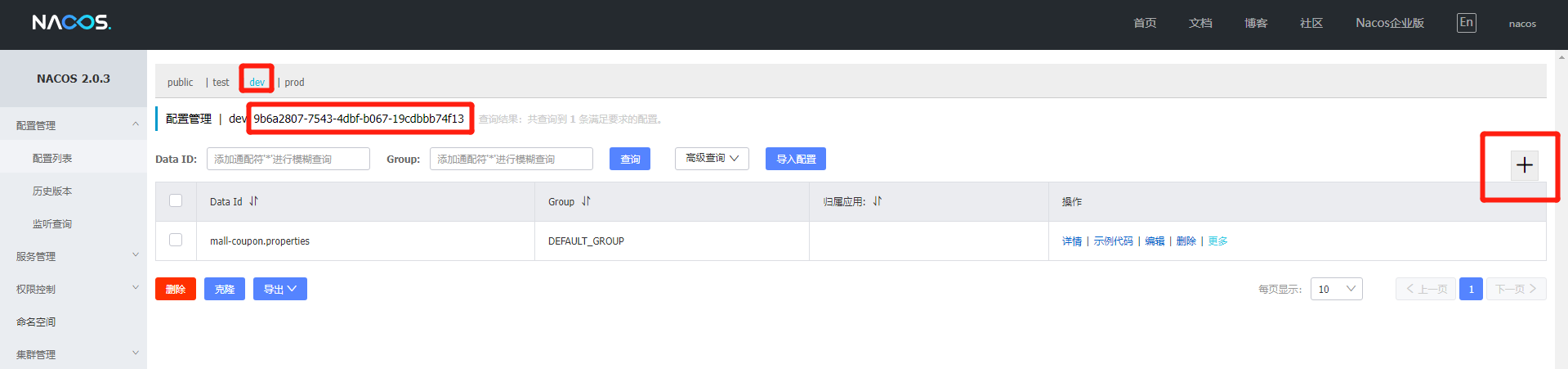Image resolution: width=1568 pixels, height=369 pixels.
Task: Open 博客 in top navigation
Action: [x=1256, y=23]
